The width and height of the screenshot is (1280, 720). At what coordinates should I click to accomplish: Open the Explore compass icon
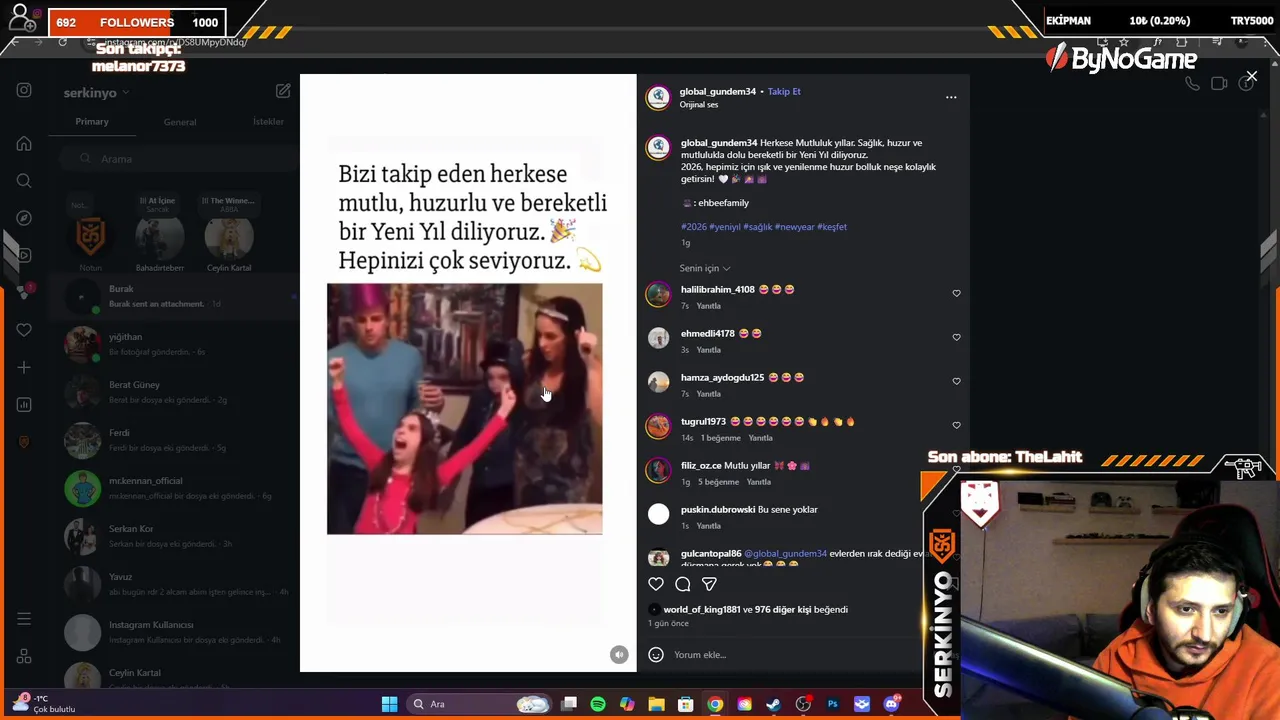tap(24, 218)
